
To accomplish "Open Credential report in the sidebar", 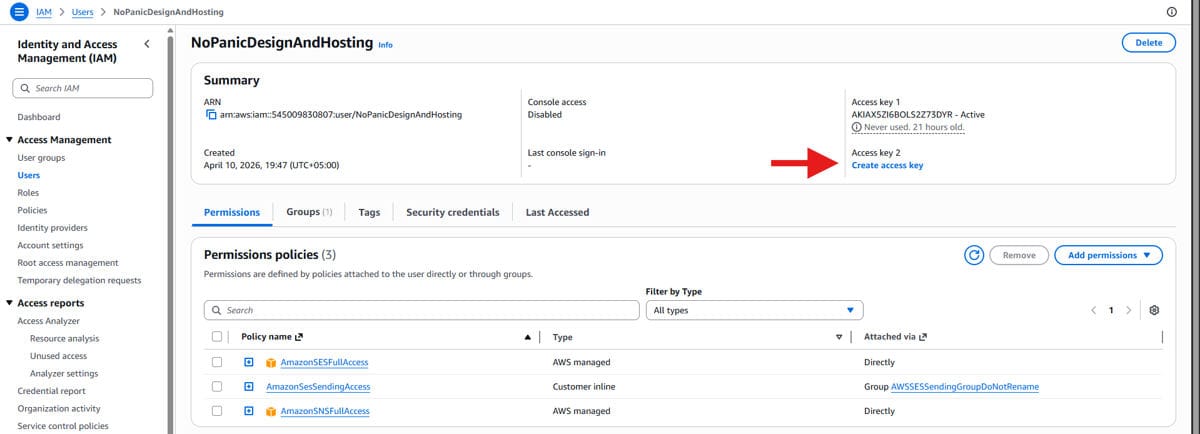I will (51, 391).
